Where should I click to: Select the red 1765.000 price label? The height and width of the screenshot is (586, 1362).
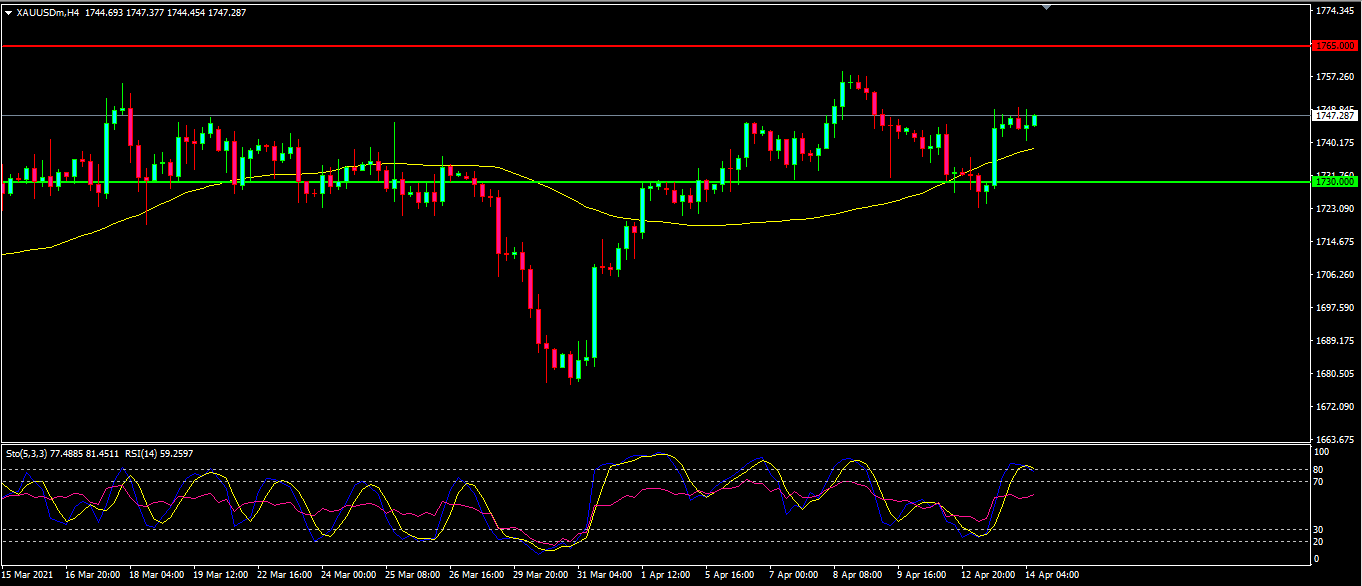[x=1335, y=46]
